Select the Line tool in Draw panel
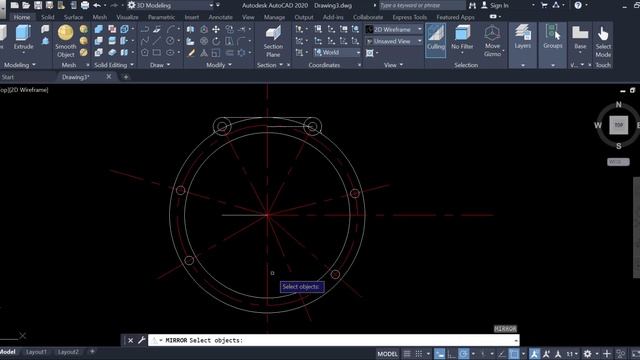This screenshot has height=360, width=640. (157, 41)
